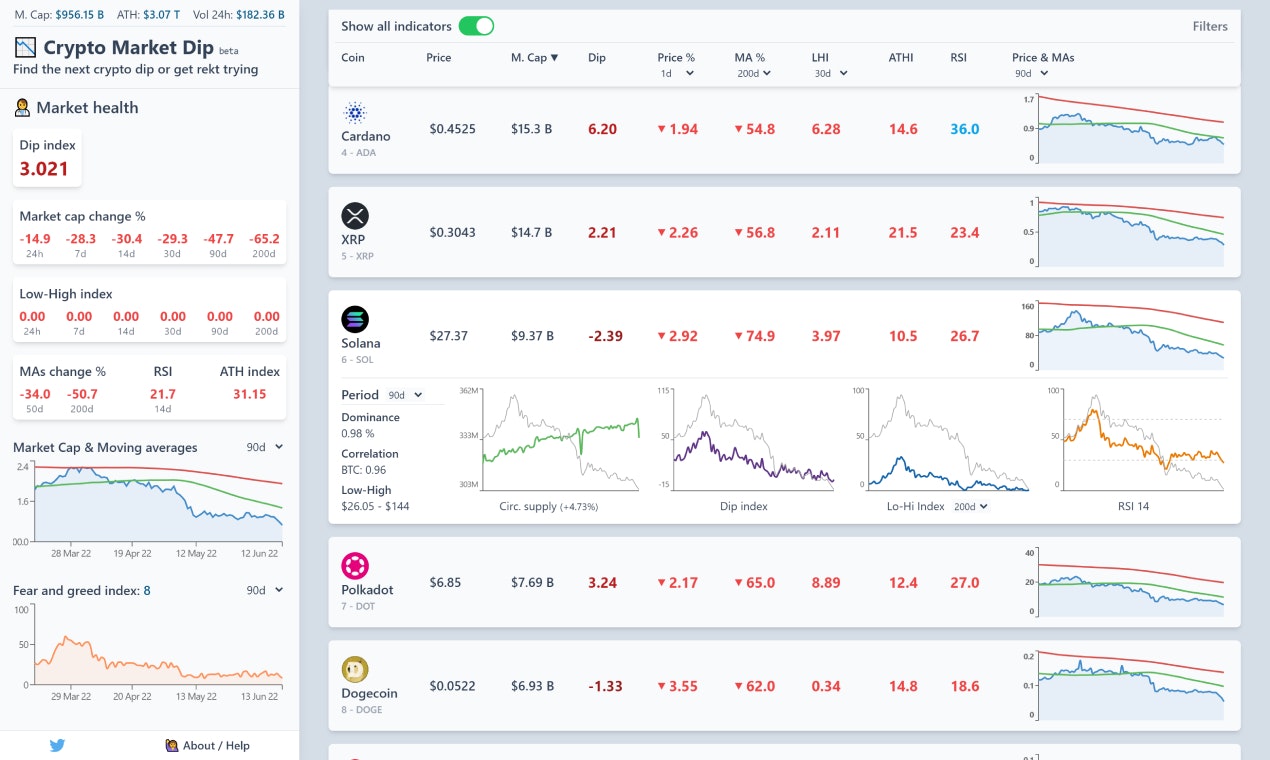Image resolution: width=1270 pixels, height=760 pixels.
Task: Click Dogecoin price change 3.55
Action: [677, 686]
